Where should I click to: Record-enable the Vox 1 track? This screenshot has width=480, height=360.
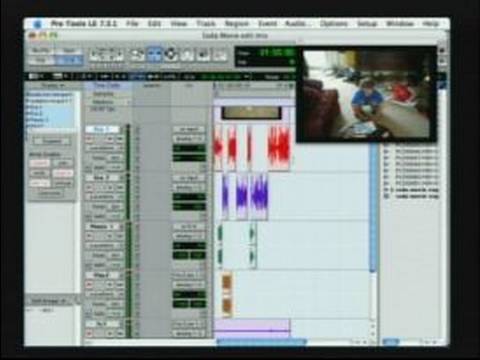(89, 139)
